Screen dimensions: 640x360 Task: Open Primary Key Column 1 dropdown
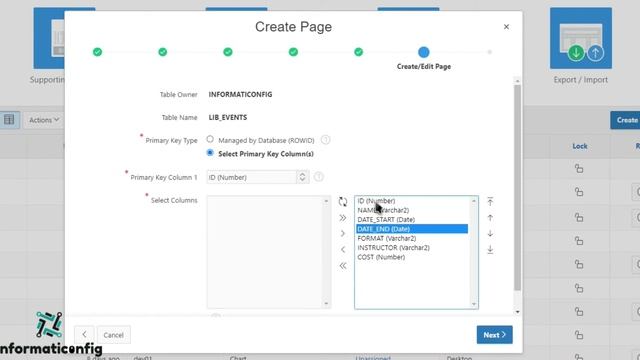(258, 177)
